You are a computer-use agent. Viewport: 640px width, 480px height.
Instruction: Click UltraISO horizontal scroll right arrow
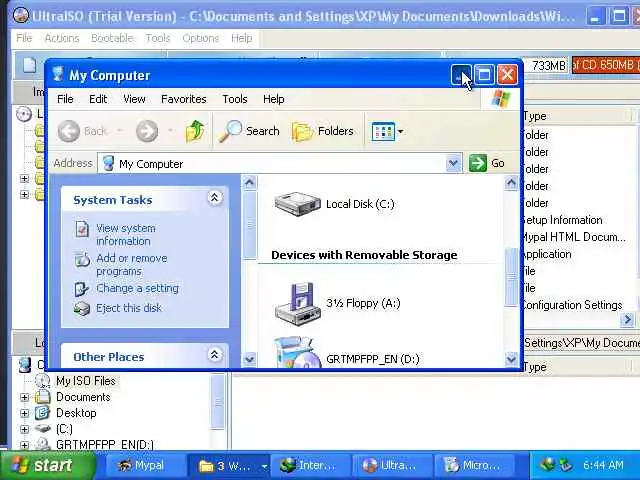tap(627, 320)
